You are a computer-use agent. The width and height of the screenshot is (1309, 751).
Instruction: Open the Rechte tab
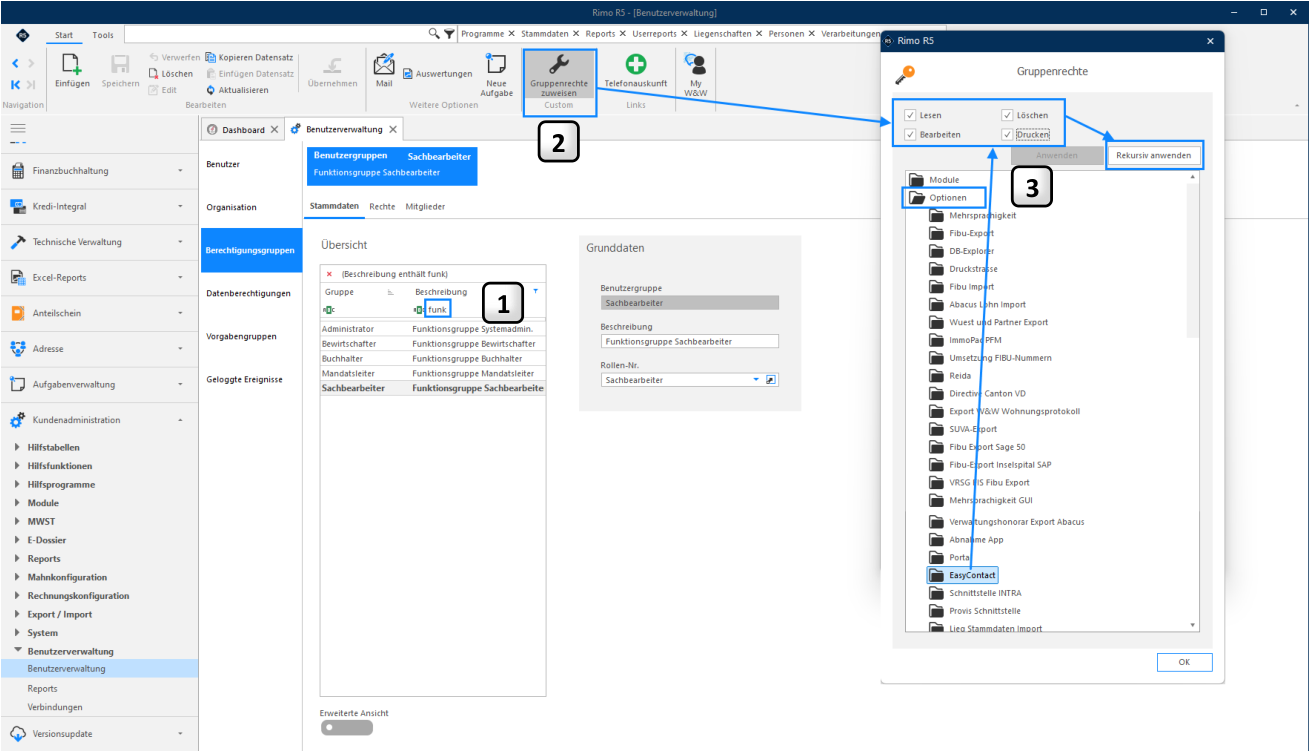[382, 206]
